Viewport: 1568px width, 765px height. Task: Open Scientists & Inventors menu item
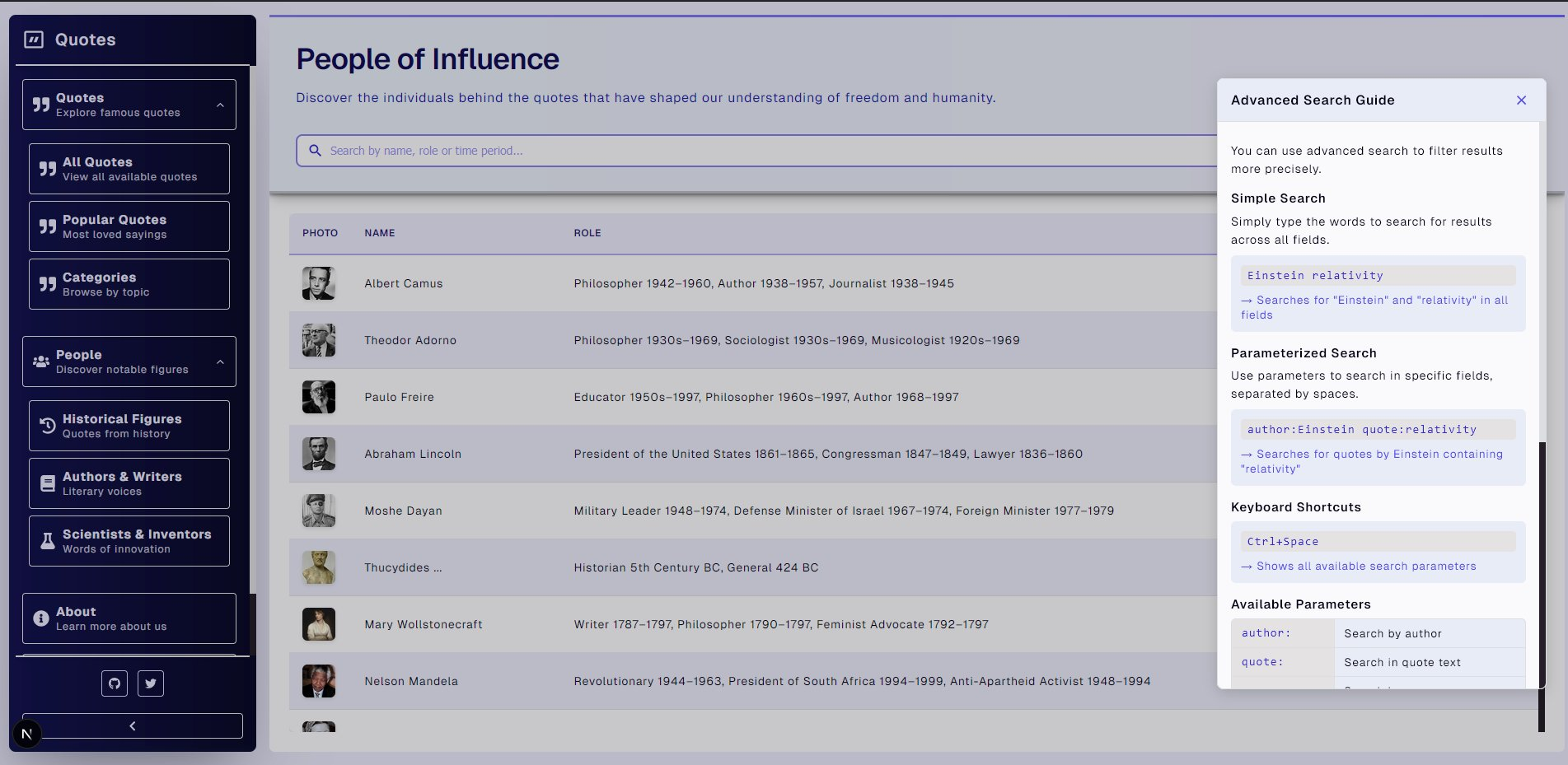(129, 541)
